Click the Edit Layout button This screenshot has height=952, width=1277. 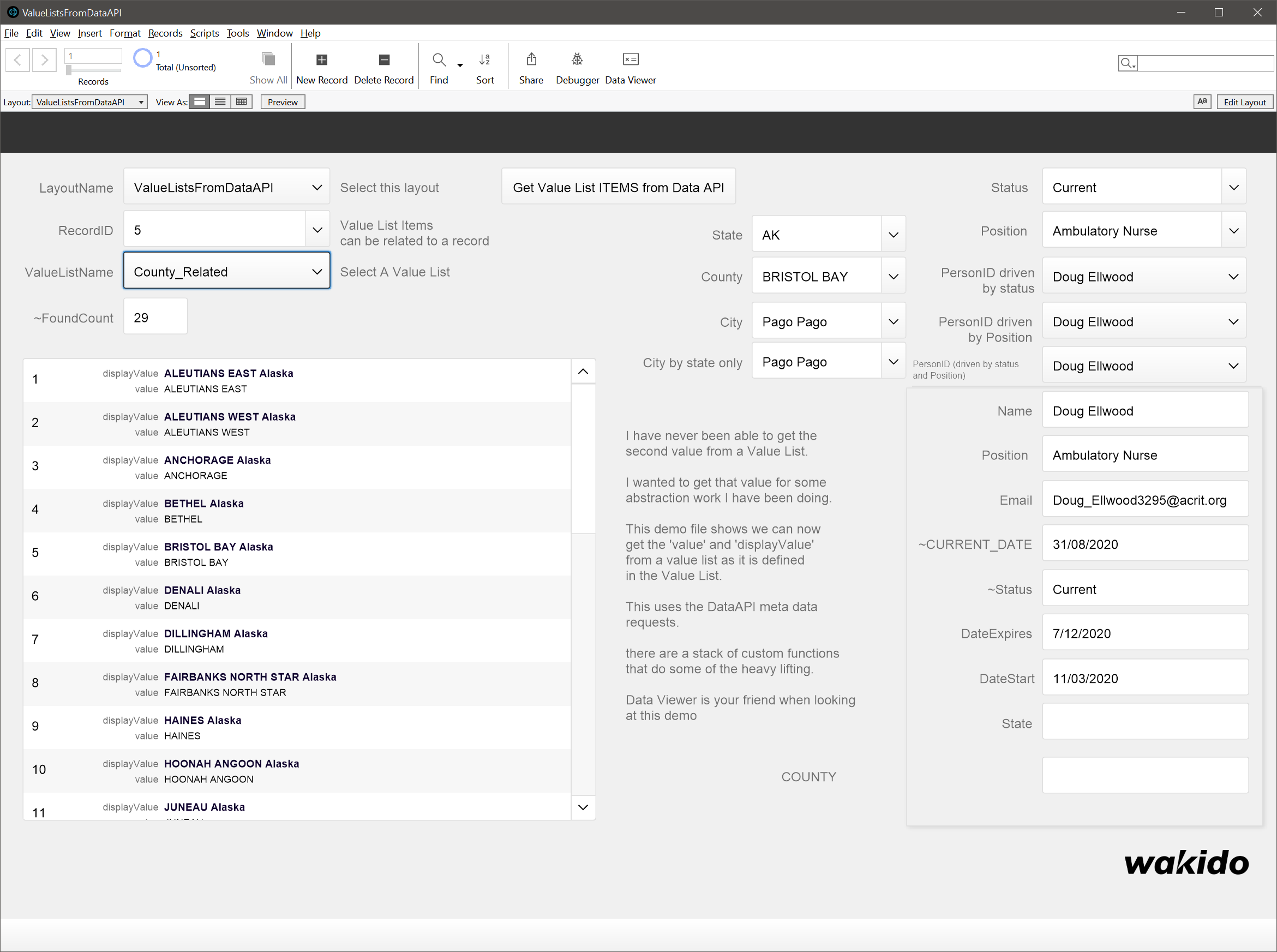tap(1244, 102)
